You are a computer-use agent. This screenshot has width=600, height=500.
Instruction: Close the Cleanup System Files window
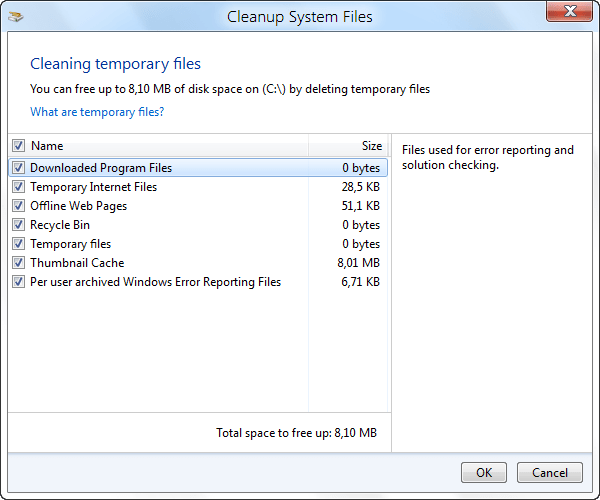[573, 15]
